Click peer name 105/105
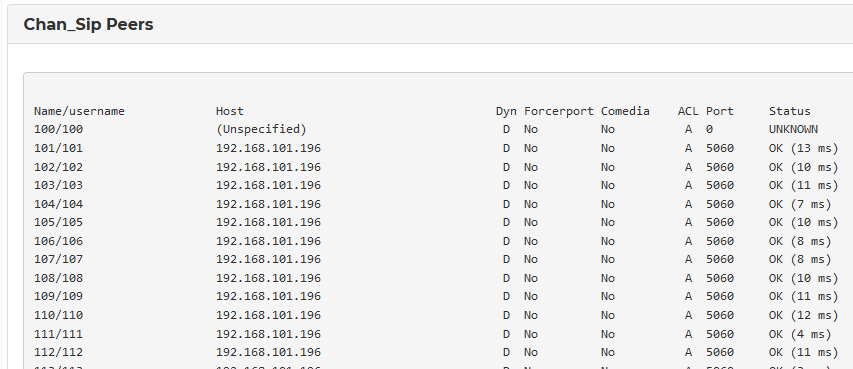The image size is (853, 369). [58, 222]
